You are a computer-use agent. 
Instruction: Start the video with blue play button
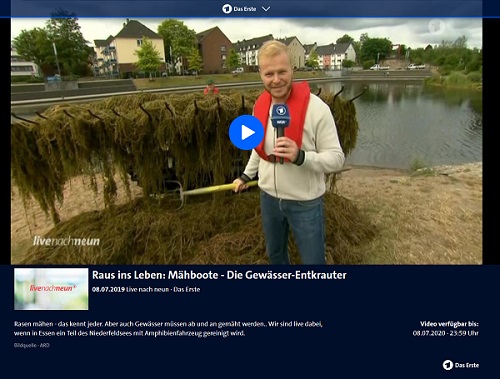(246, 132)
